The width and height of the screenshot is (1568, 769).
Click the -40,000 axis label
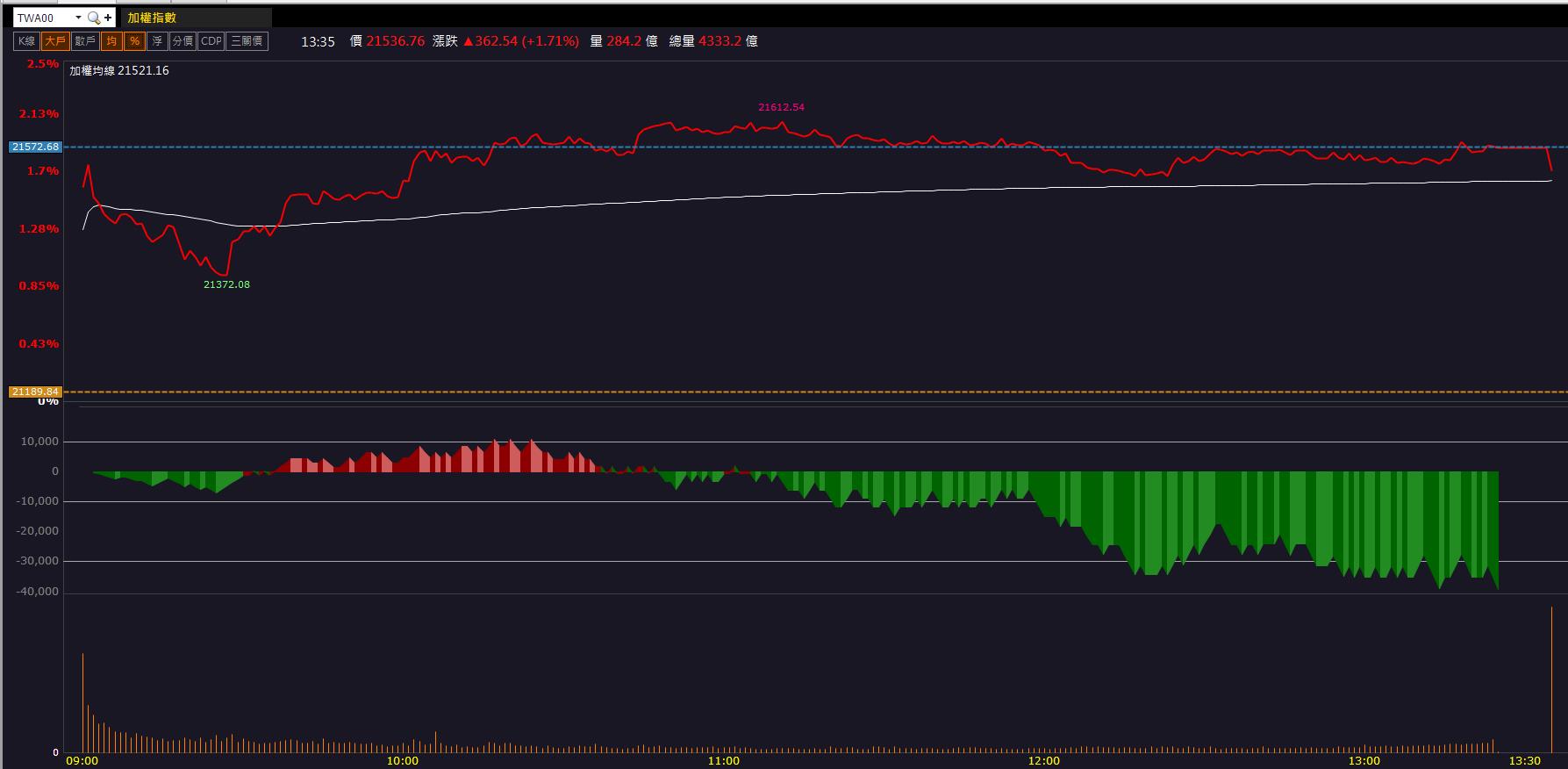coord(37,592)
